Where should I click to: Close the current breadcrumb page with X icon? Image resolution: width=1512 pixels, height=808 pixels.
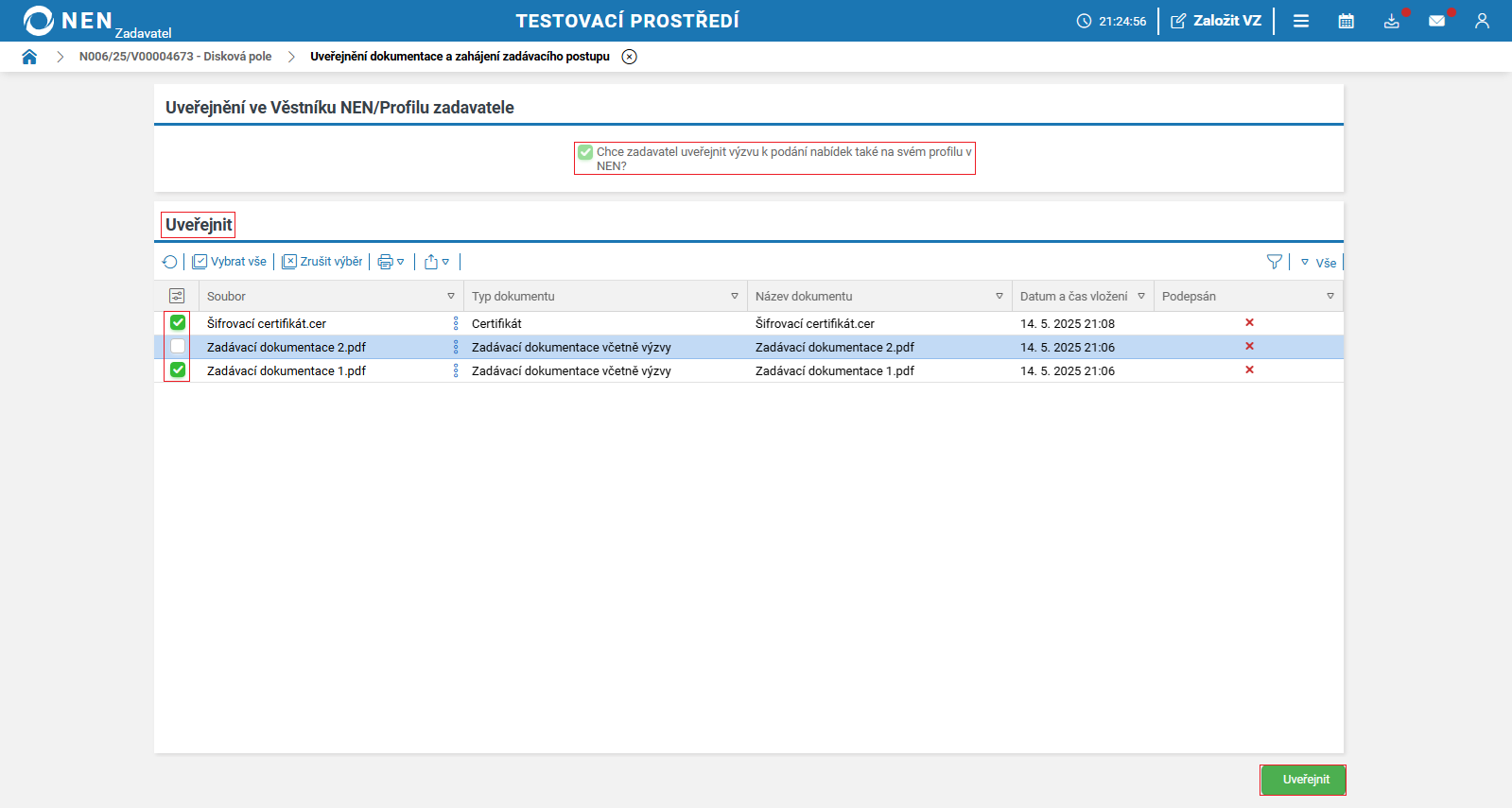coord(630,57)
